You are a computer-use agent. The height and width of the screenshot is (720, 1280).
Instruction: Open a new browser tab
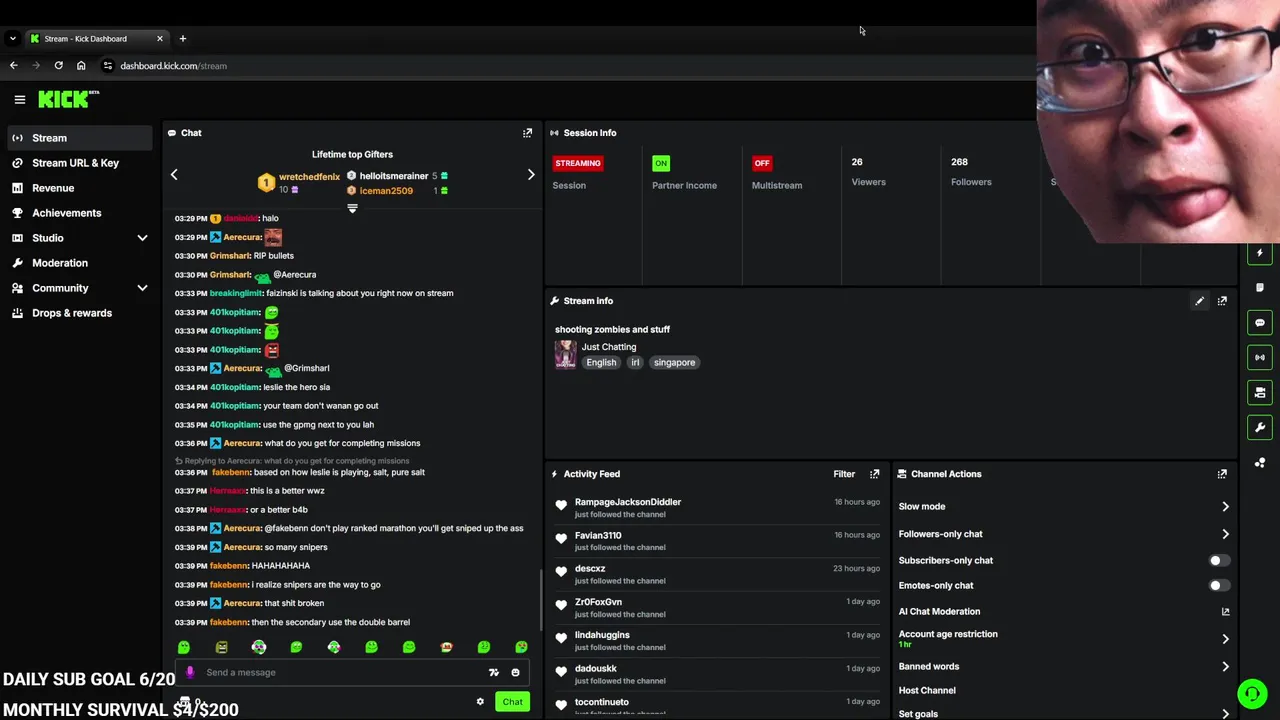[x=182, y=39]
